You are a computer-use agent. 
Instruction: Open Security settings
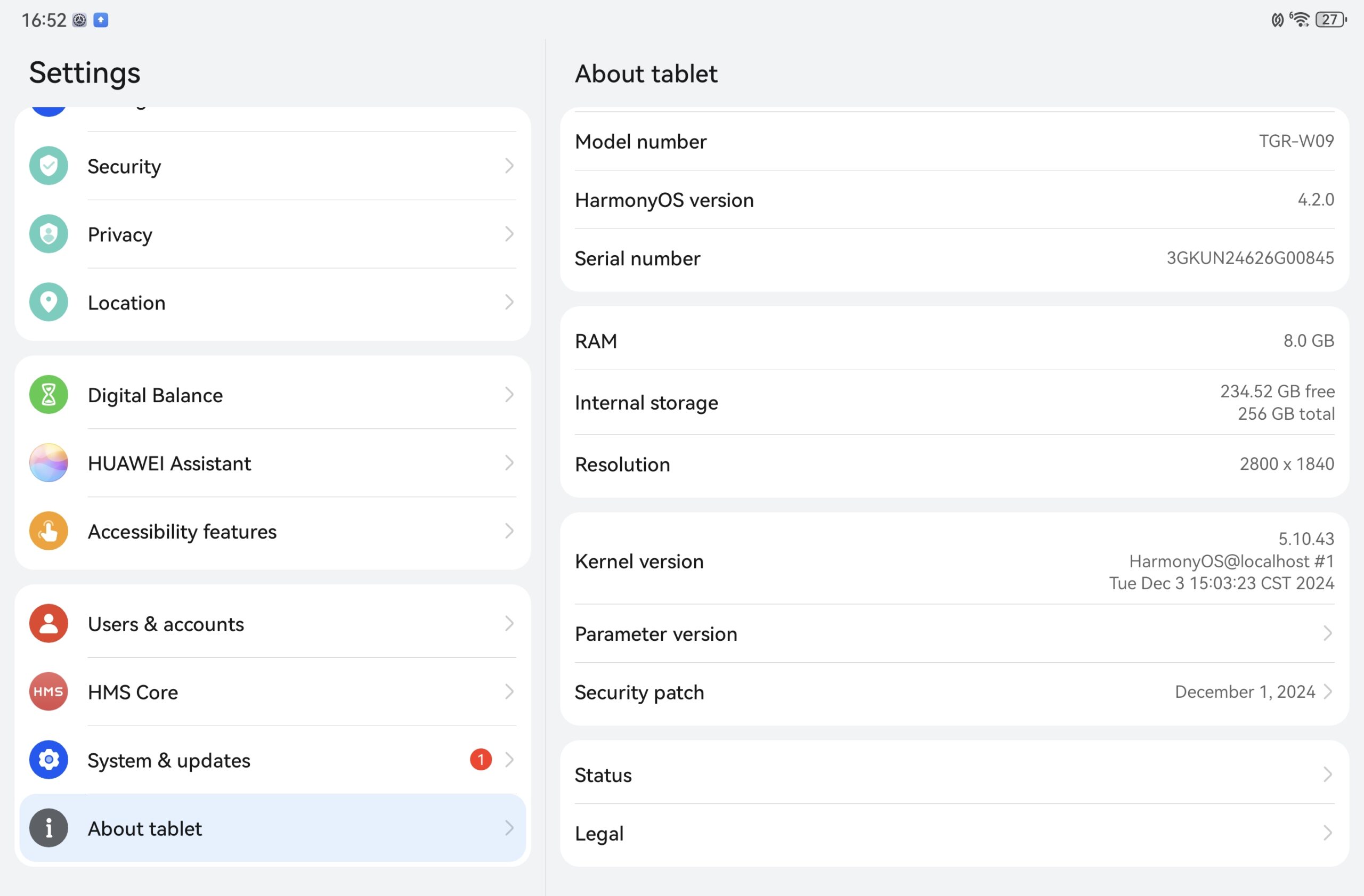[273, 166]
